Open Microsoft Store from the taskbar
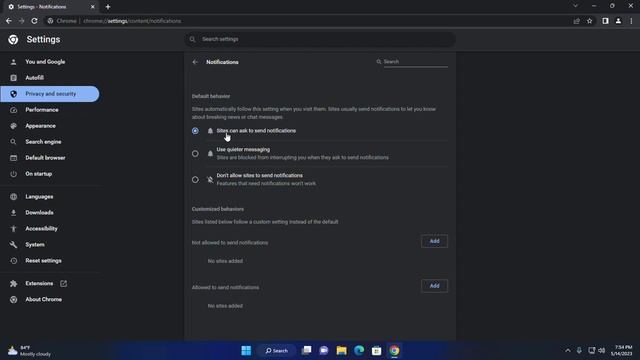 (x=376, y=351)
